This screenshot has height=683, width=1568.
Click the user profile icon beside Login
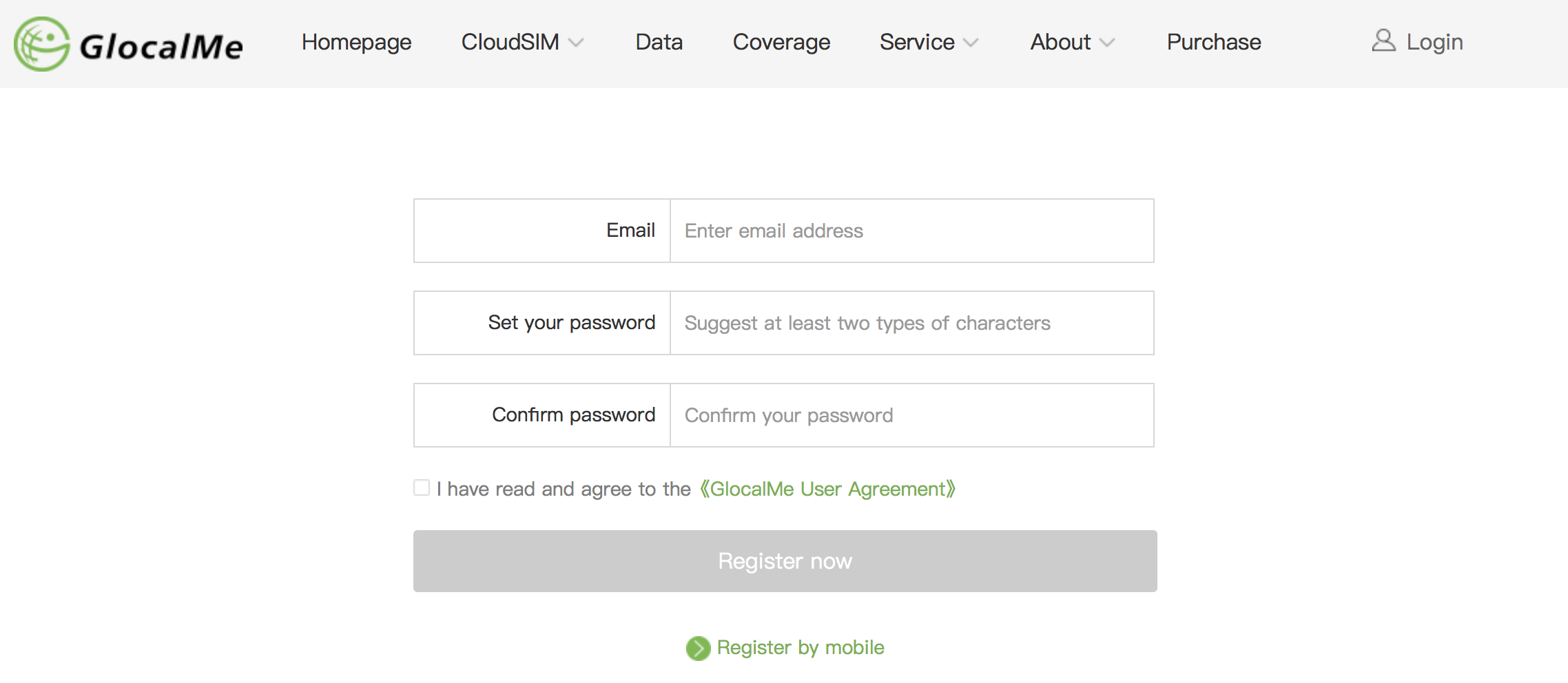(1383, 41)
